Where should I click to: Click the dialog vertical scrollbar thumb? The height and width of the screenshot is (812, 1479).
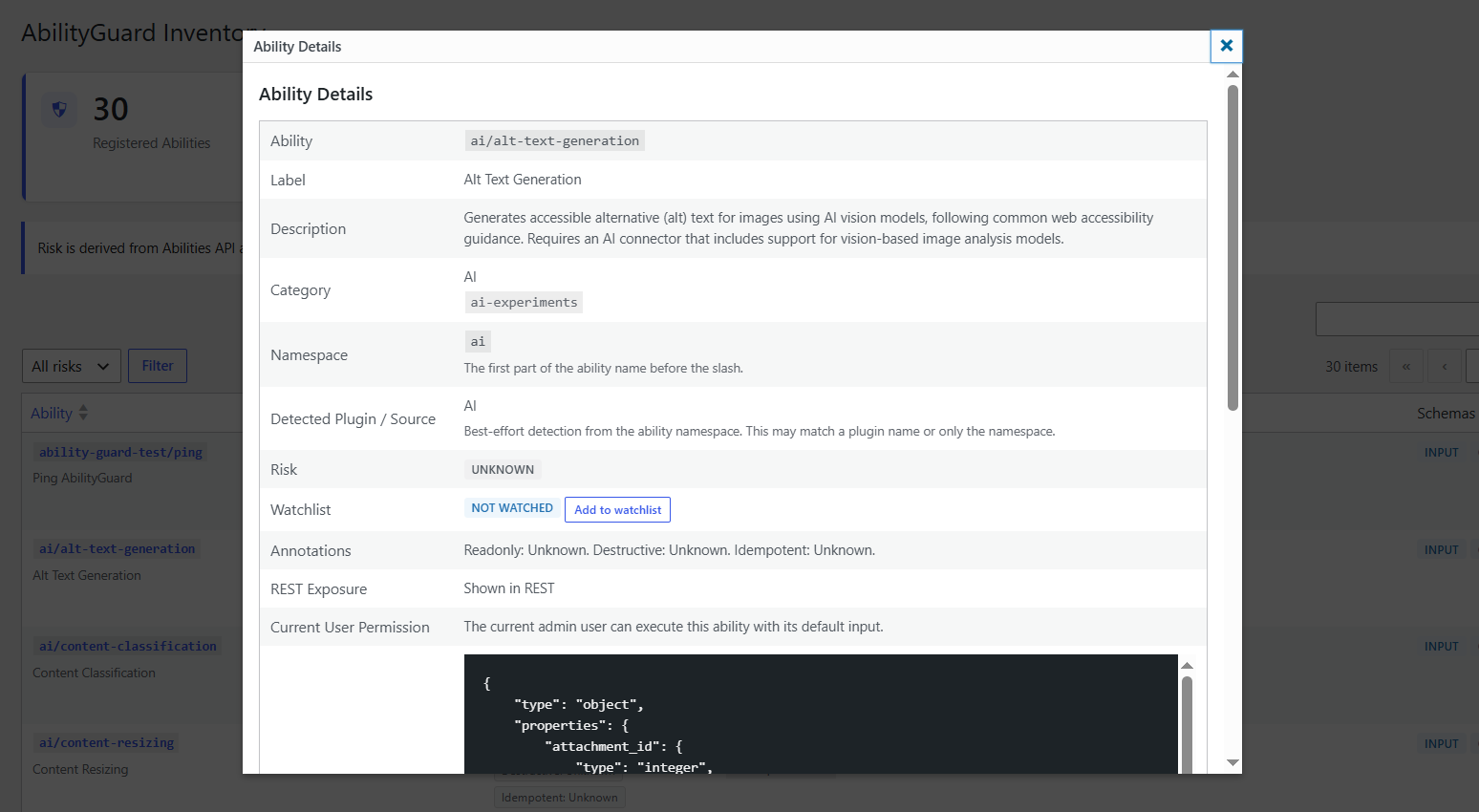tap(1232, 248)
